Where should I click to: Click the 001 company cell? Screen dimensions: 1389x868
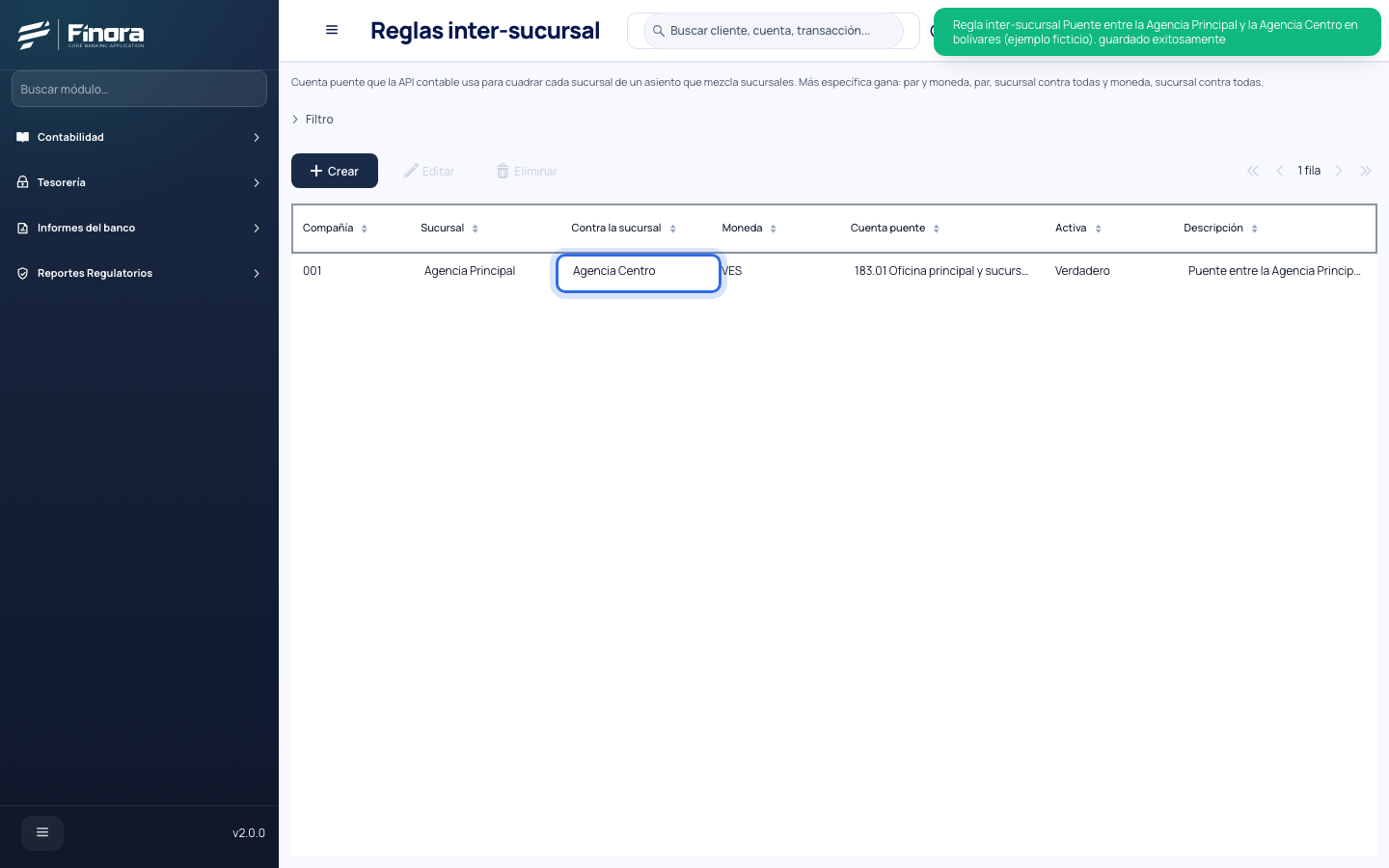[x=313, y=271]
